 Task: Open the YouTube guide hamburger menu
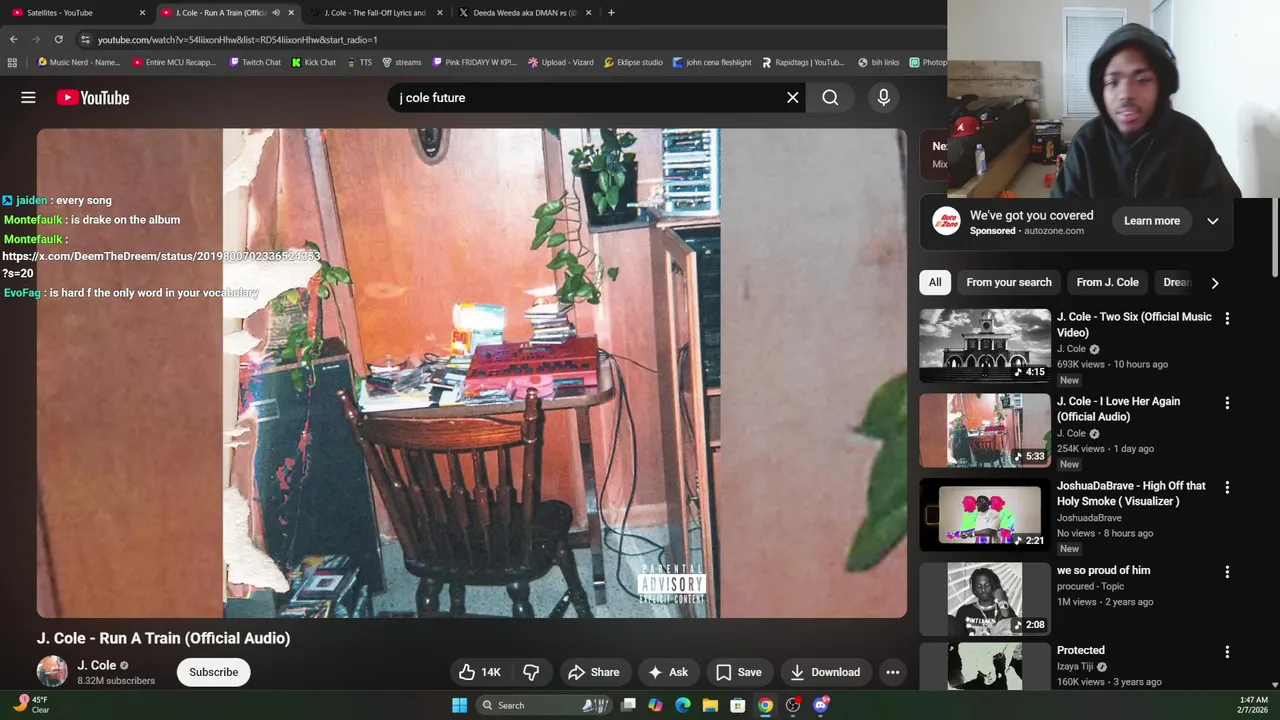point(28,97)
